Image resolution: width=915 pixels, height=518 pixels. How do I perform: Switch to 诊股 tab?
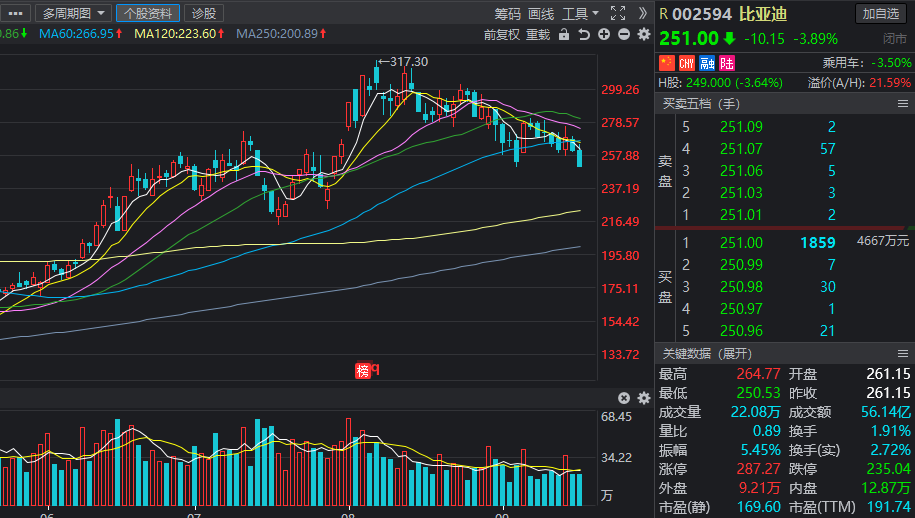coord(203,13)
